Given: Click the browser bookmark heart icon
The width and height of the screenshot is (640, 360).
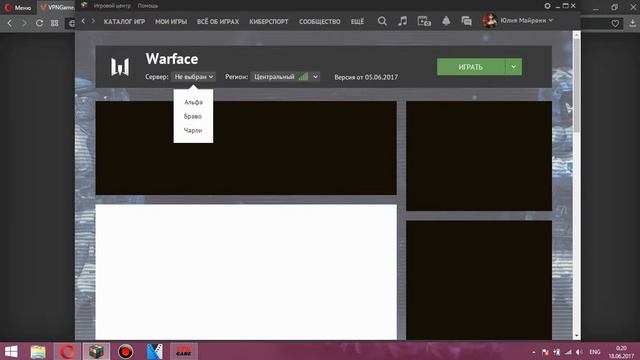Looking at the screenshot, I should pyautogui.click(x=615, y=24).
